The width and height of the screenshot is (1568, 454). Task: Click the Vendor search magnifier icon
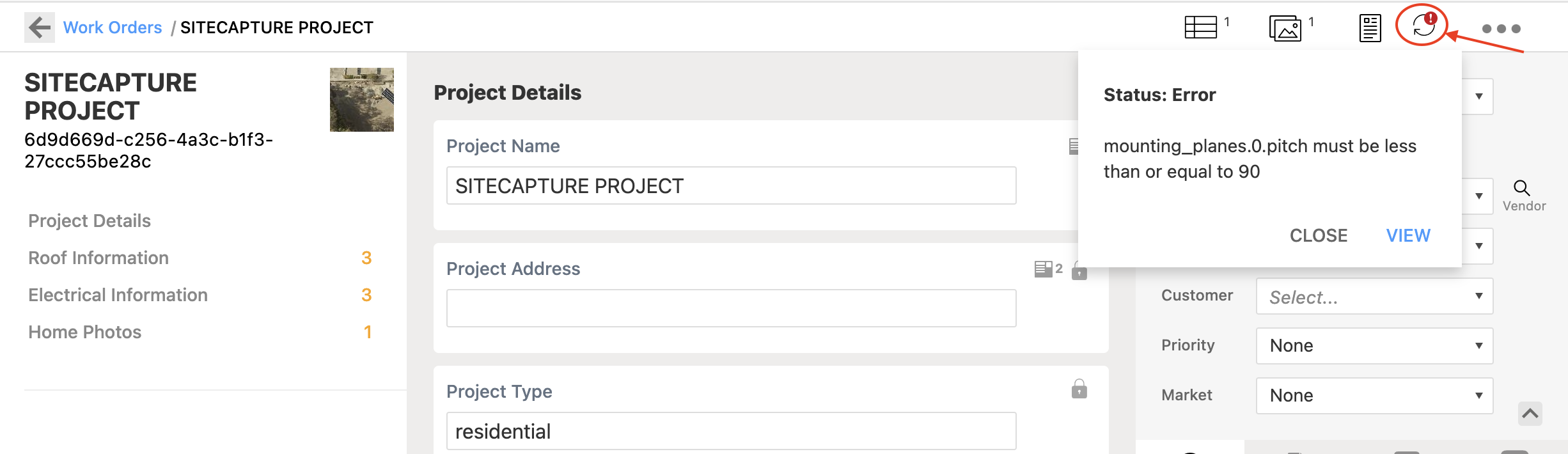click(x=1522, y=188)
